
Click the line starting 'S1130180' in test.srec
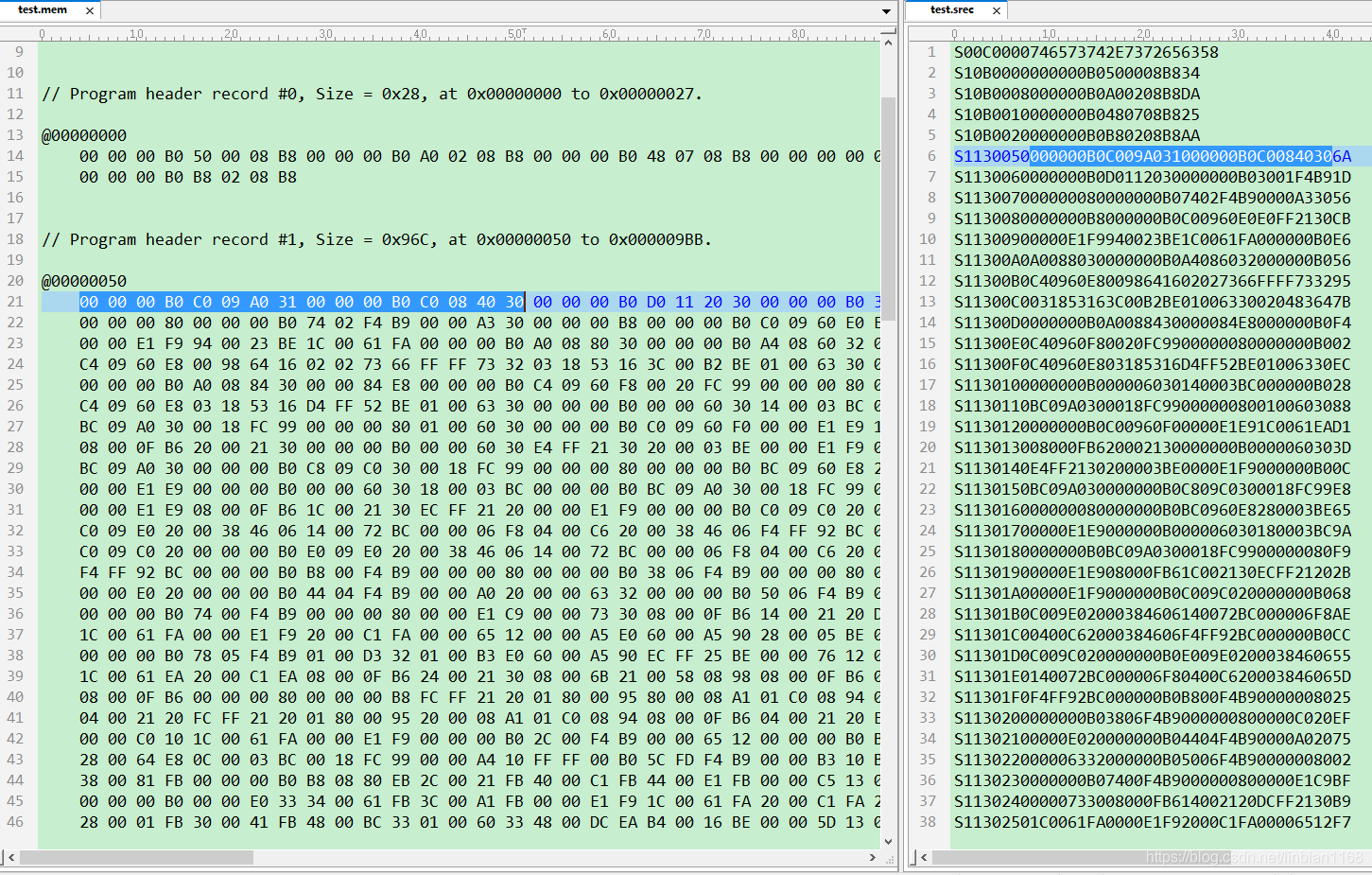[1153, 551]
